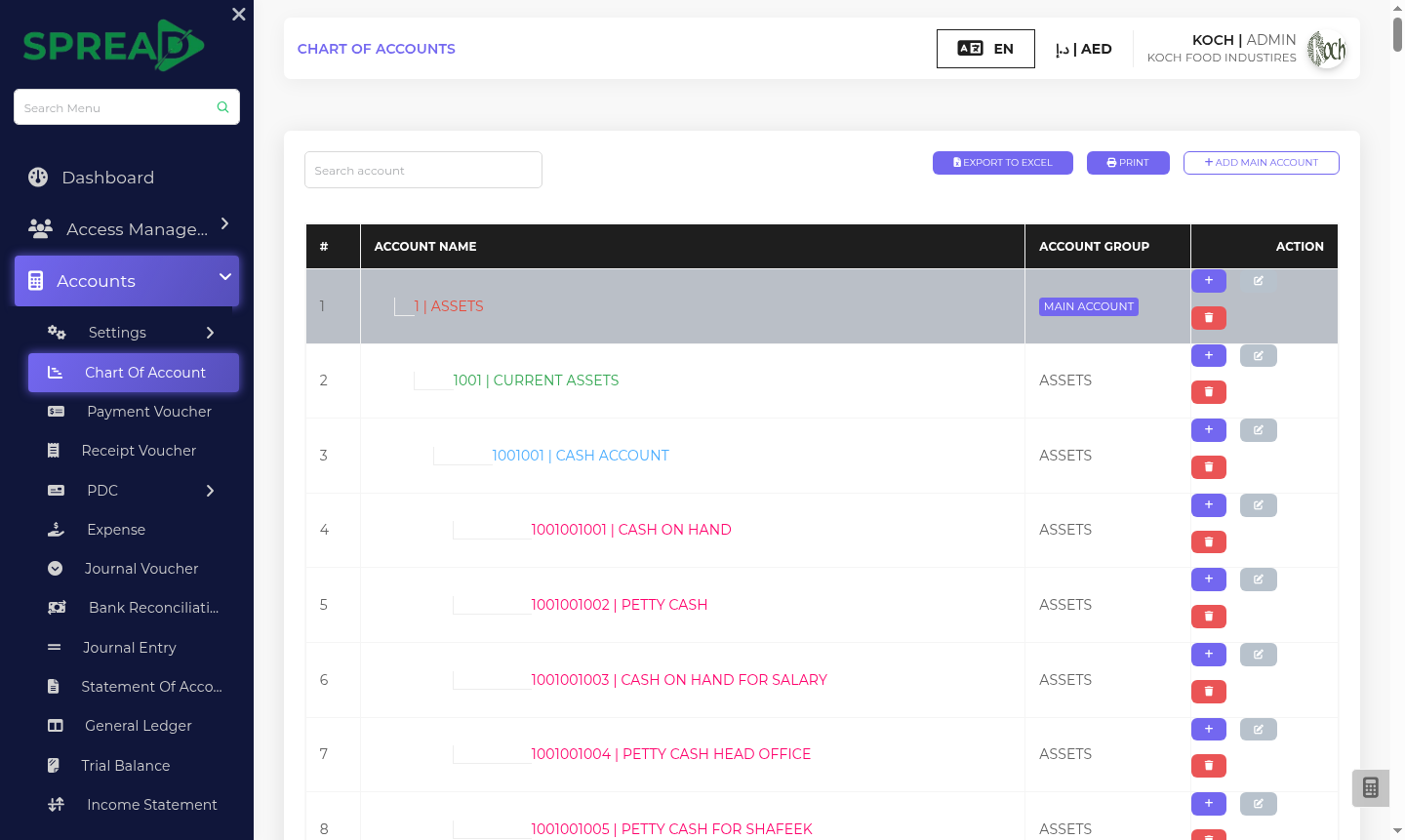Edit the 1 | ASSETS account
Viewport: 1405px width, 840px height.
tap(1259, 281)
